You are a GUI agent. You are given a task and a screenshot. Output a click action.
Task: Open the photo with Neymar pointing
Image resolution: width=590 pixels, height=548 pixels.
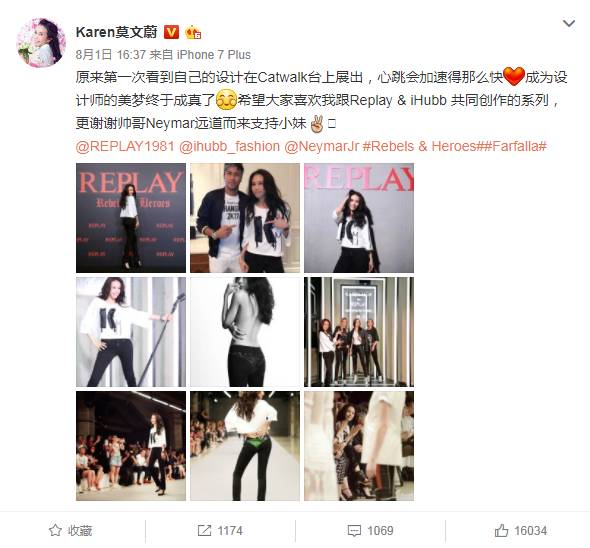[245, 218]
